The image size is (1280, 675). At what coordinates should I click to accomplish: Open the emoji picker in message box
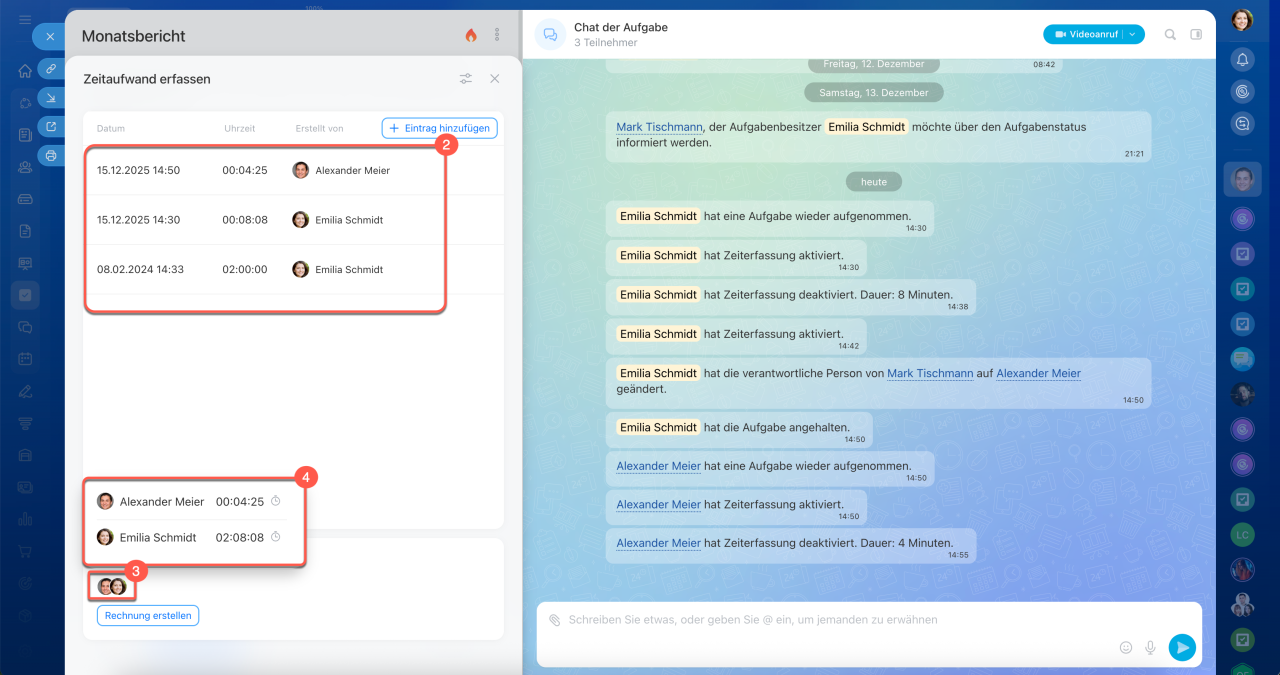pyautogui.click(x=1126, y=648)
